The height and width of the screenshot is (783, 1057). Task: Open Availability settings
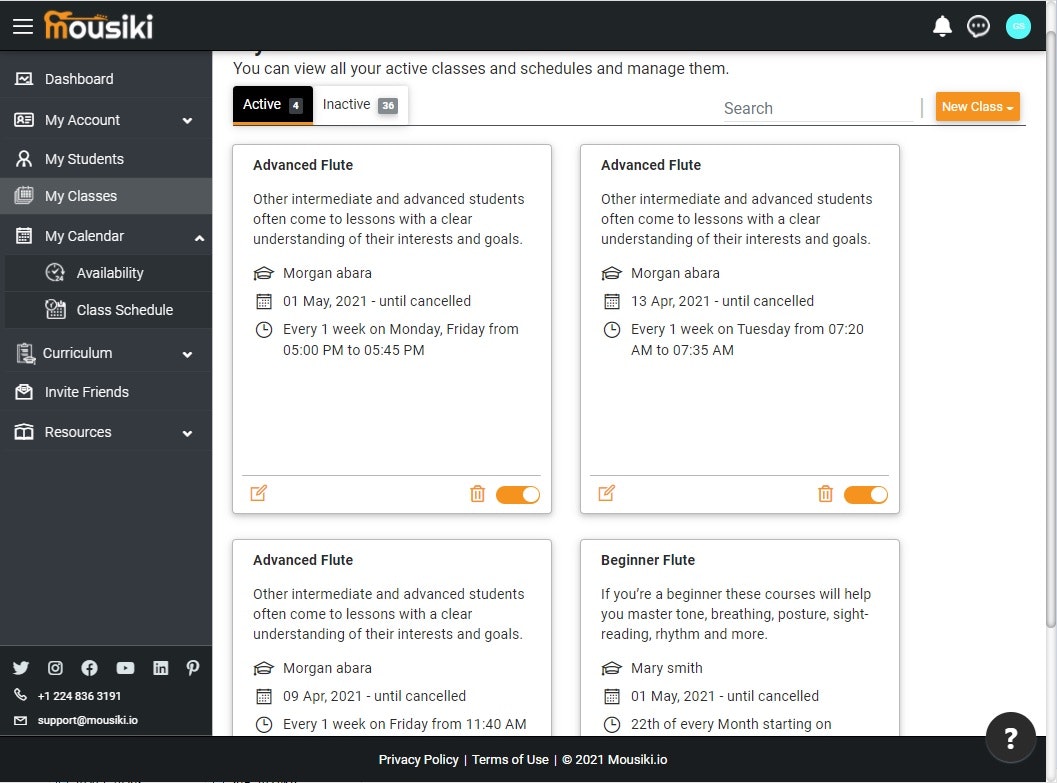[x=108, y=273]
